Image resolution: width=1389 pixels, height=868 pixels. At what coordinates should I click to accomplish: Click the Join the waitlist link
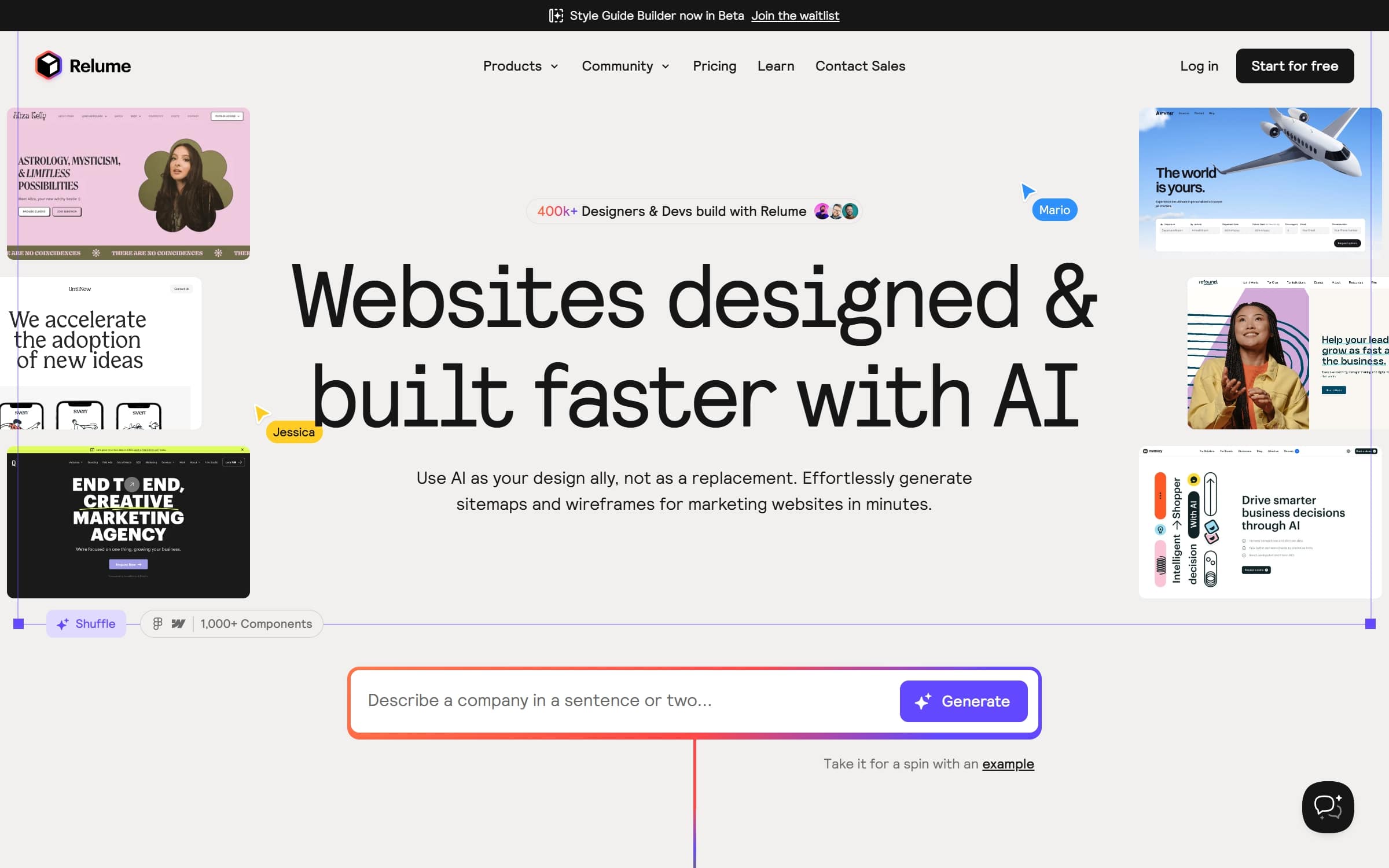point(794,15)
